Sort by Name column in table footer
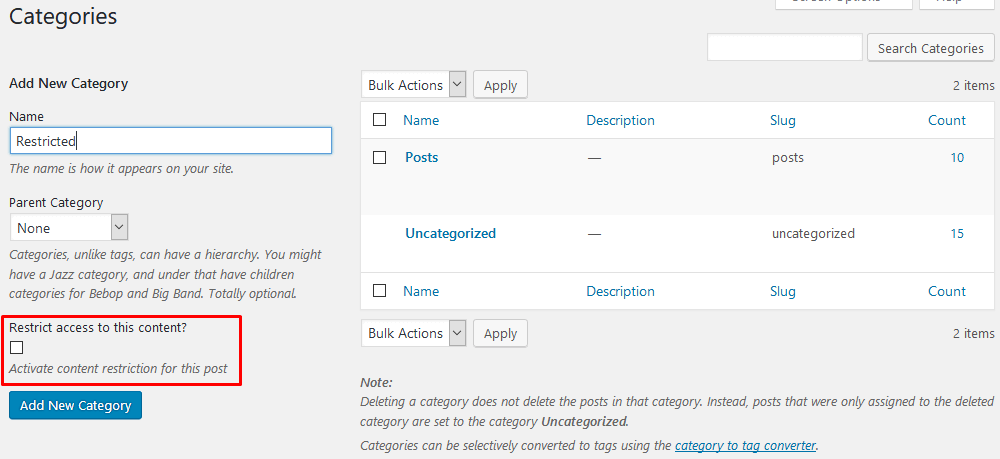Image resolution: width=1000 pixels, height=459 pixels. (421, 291)
